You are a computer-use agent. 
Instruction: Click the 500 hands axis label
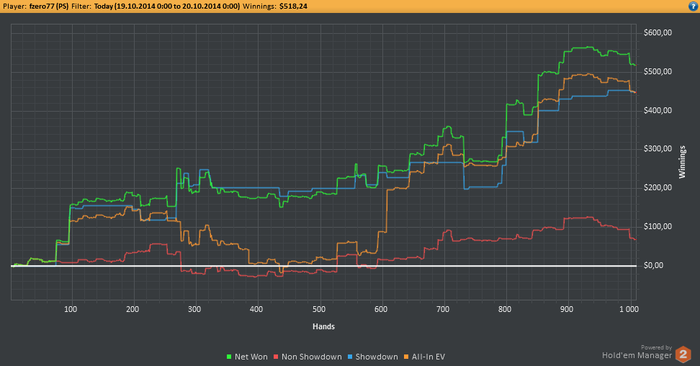tap(319, 309)
